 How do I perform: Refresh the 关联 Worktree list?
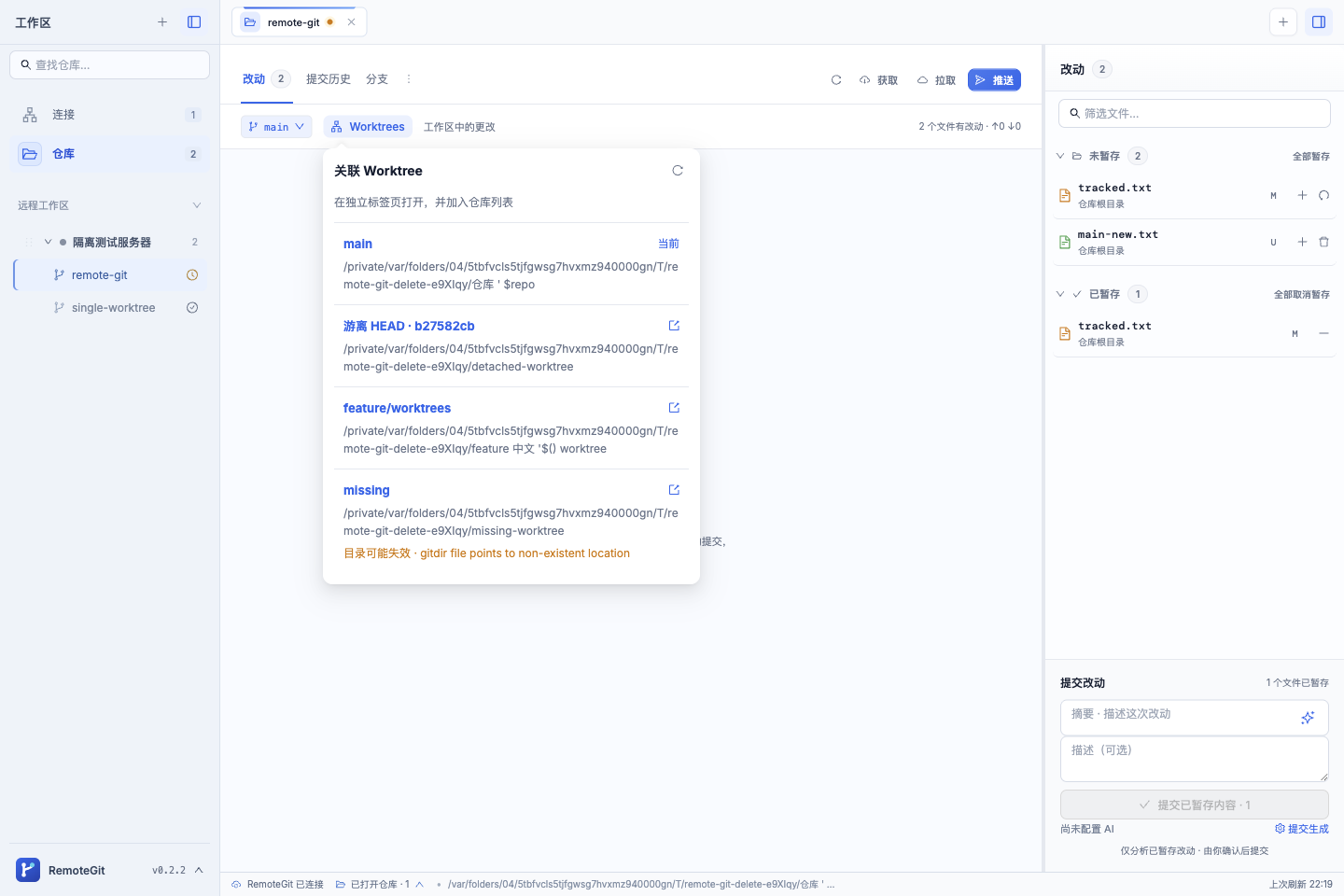tap(678, 171)
